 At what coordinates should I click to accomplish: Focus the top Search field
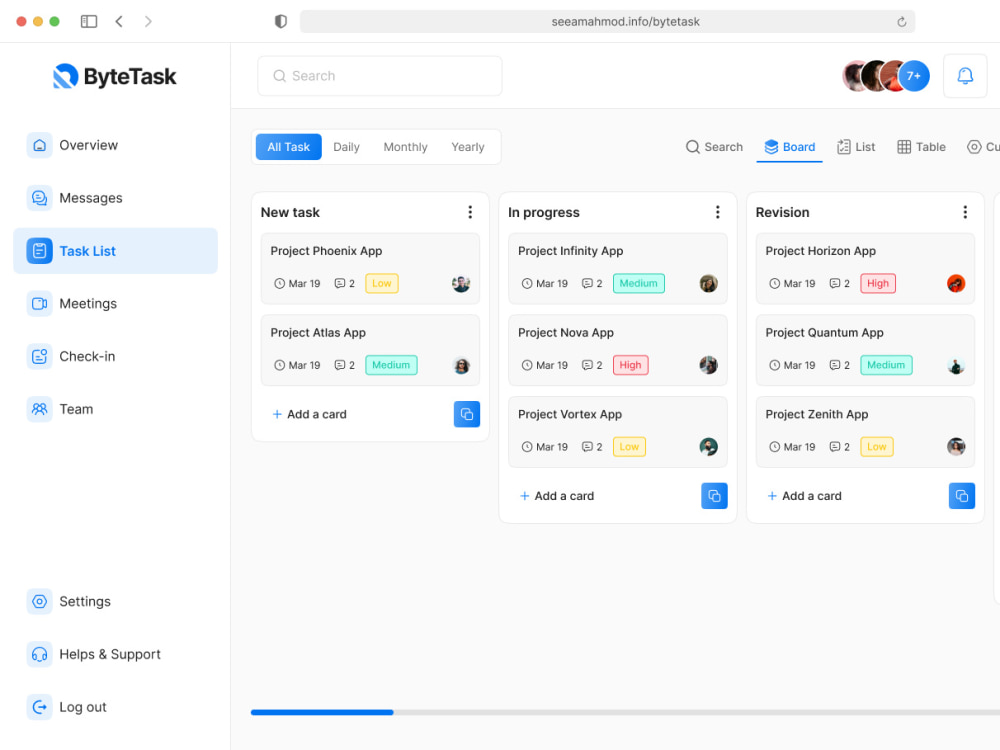379,76
